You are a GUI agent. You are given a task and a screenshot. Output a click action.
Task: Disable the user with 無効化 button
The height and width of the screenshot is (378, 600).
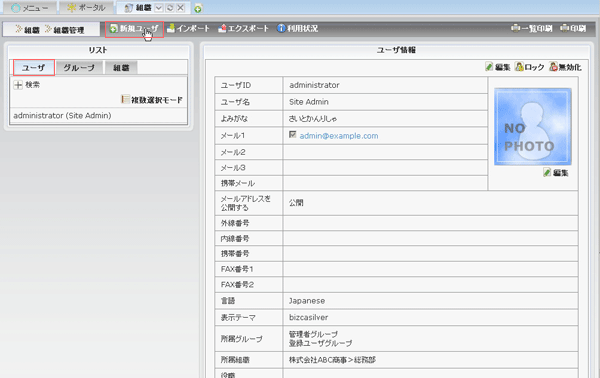pos(565,67)
